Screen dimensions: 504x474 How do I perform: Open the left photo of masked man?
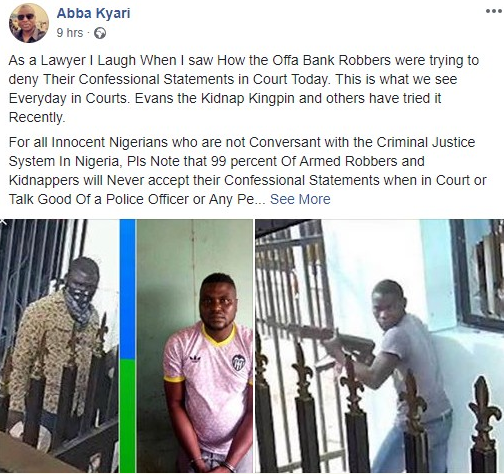59,346
